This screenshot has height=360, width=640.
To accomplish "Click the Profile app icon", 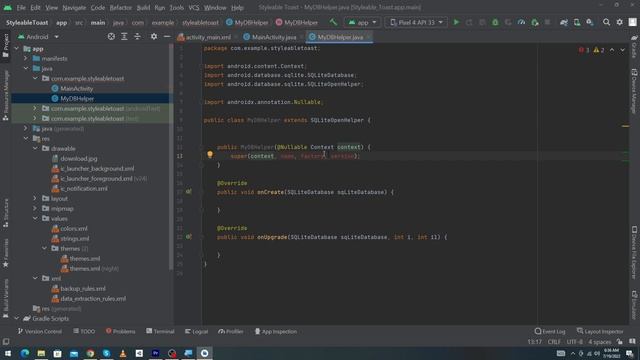I will pyautogui.click(x=521, y=22).
